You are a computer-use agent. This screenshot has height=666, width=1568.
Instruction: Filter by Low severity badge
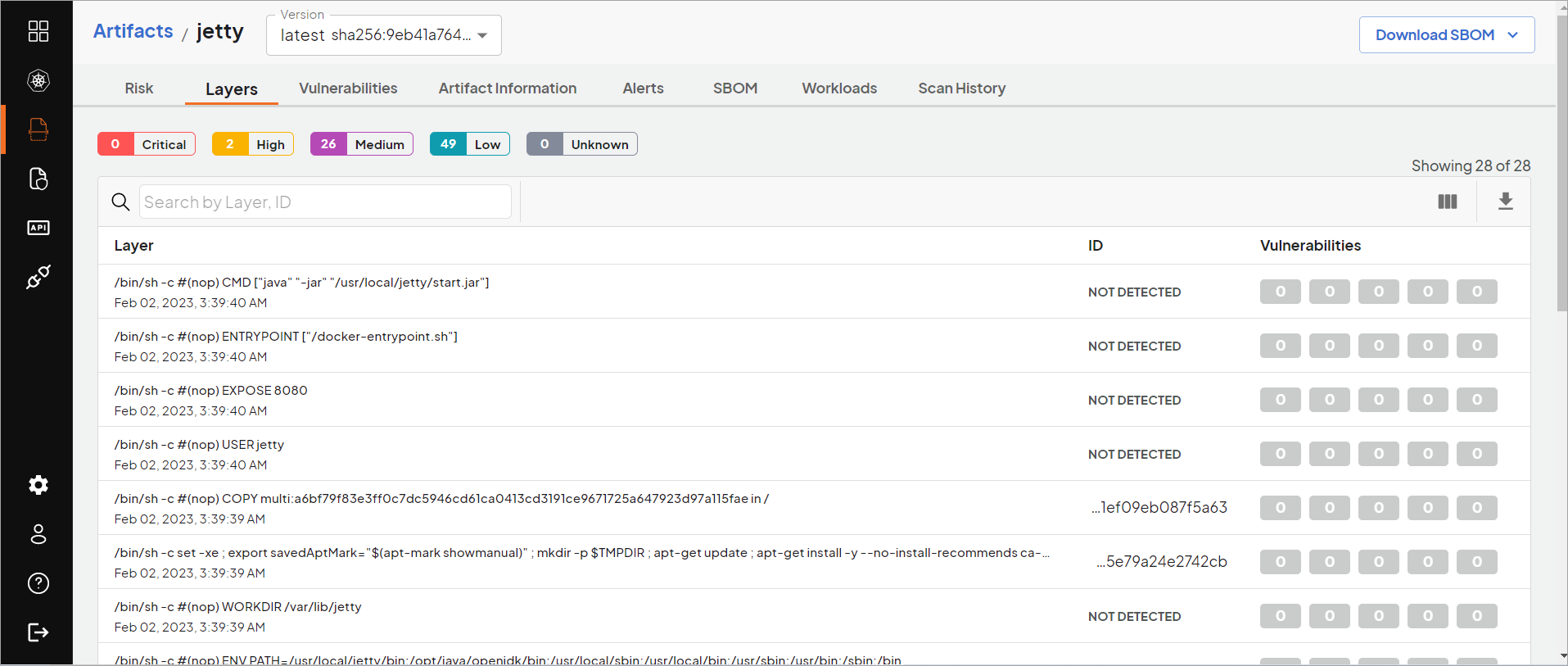(470, 144)
